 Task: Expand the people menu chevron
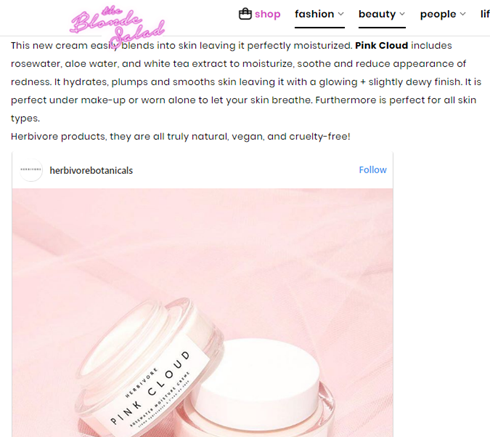463,14
